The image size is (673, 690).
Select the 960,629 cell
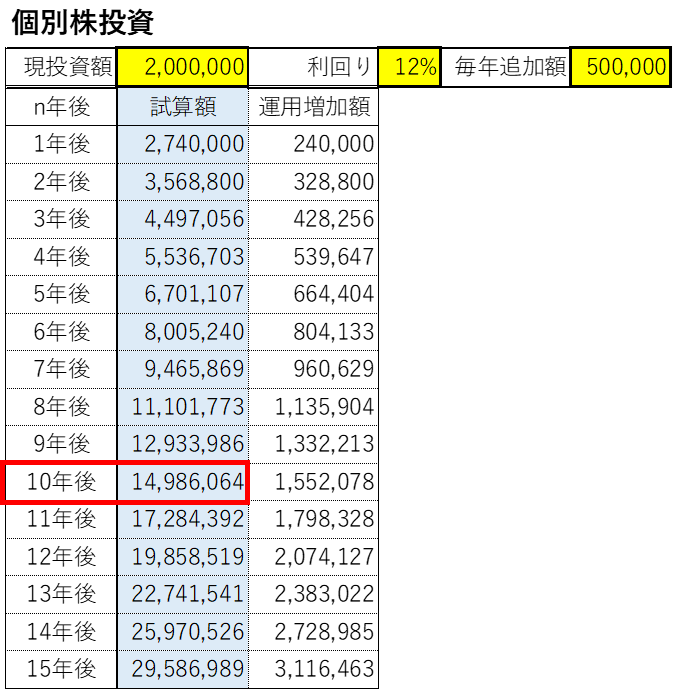coord(313,369)
